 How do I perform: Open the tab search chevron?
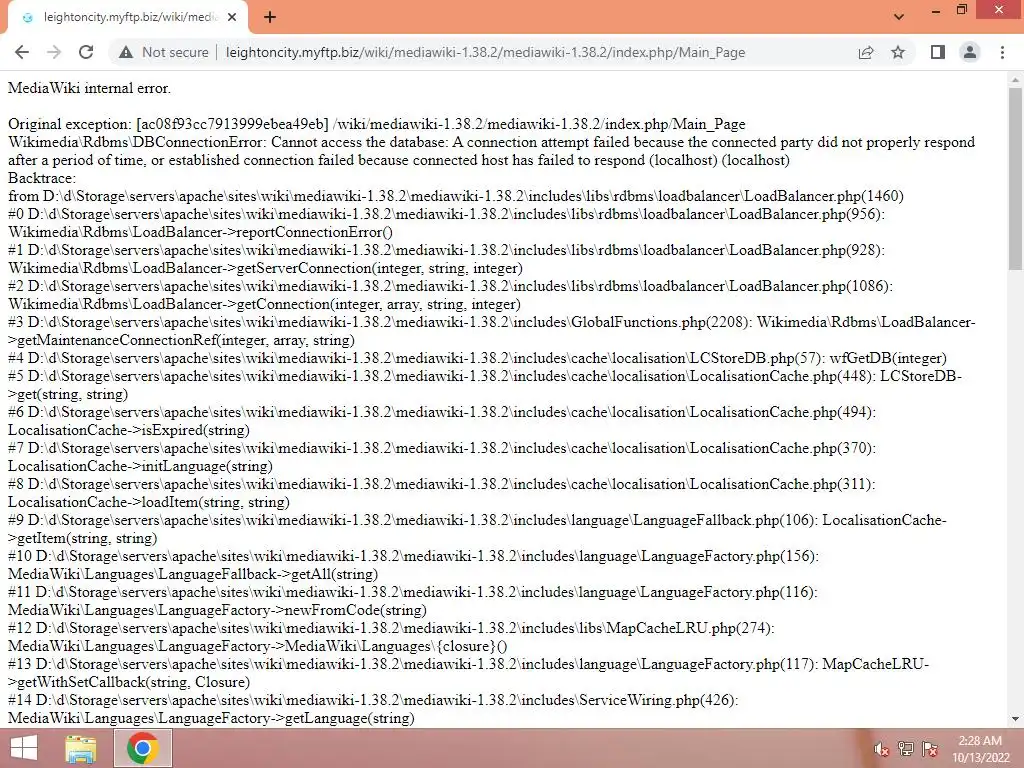tap(899, 17)
